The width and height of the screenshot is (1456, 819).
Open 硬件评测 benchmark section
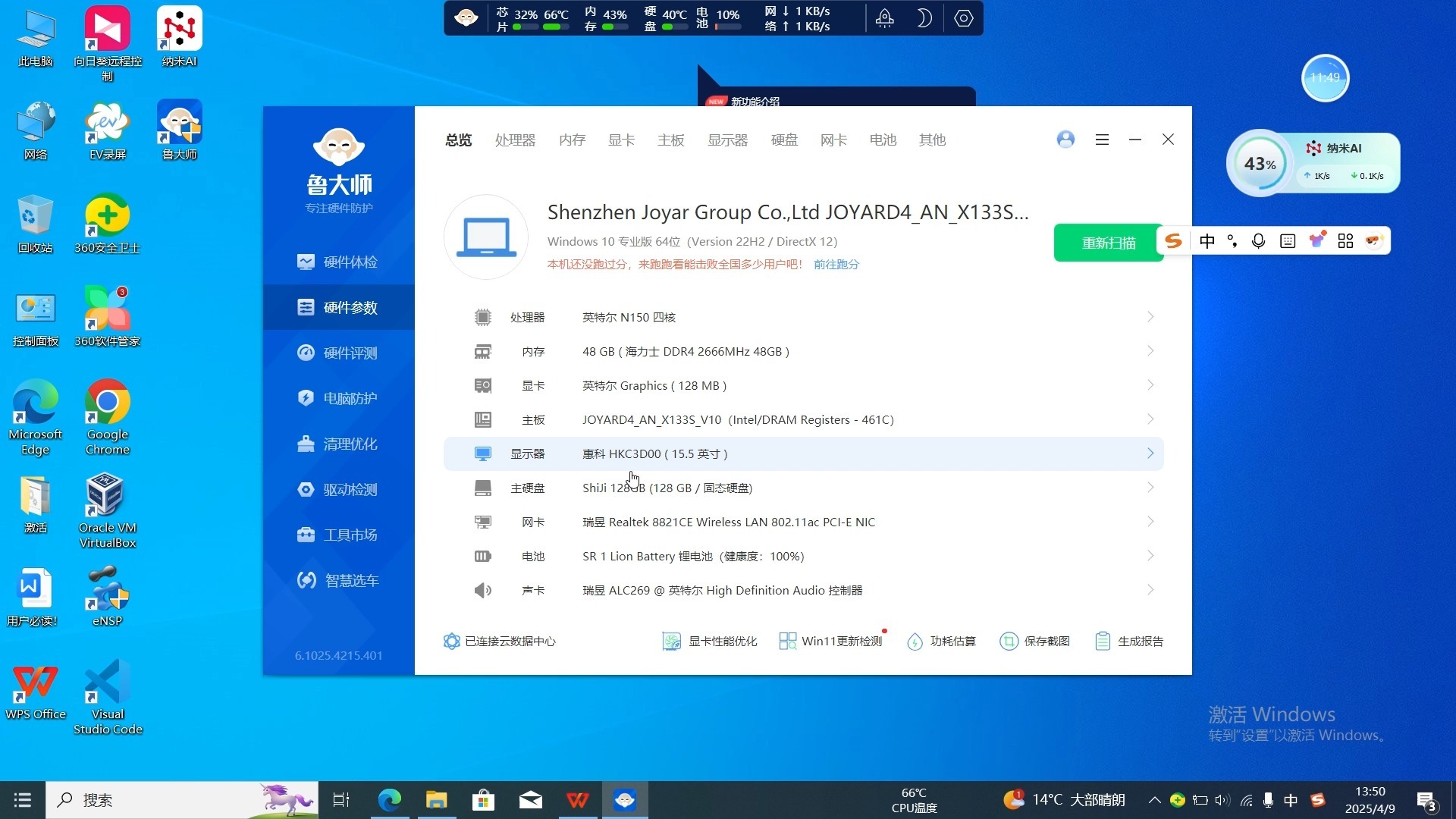click(338, 353)
